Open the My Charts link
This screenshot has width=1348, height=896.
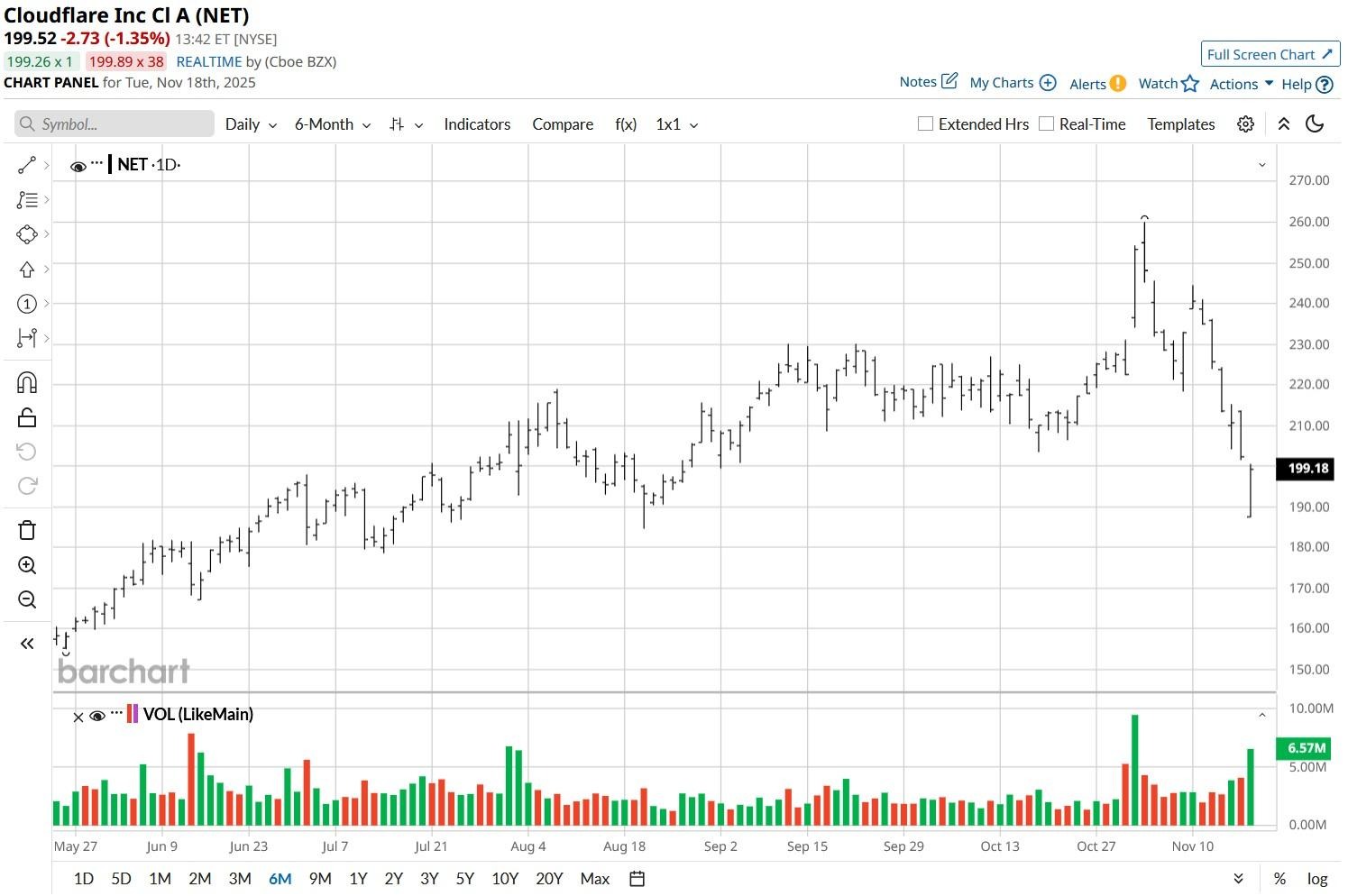[x=1002, y=82]
